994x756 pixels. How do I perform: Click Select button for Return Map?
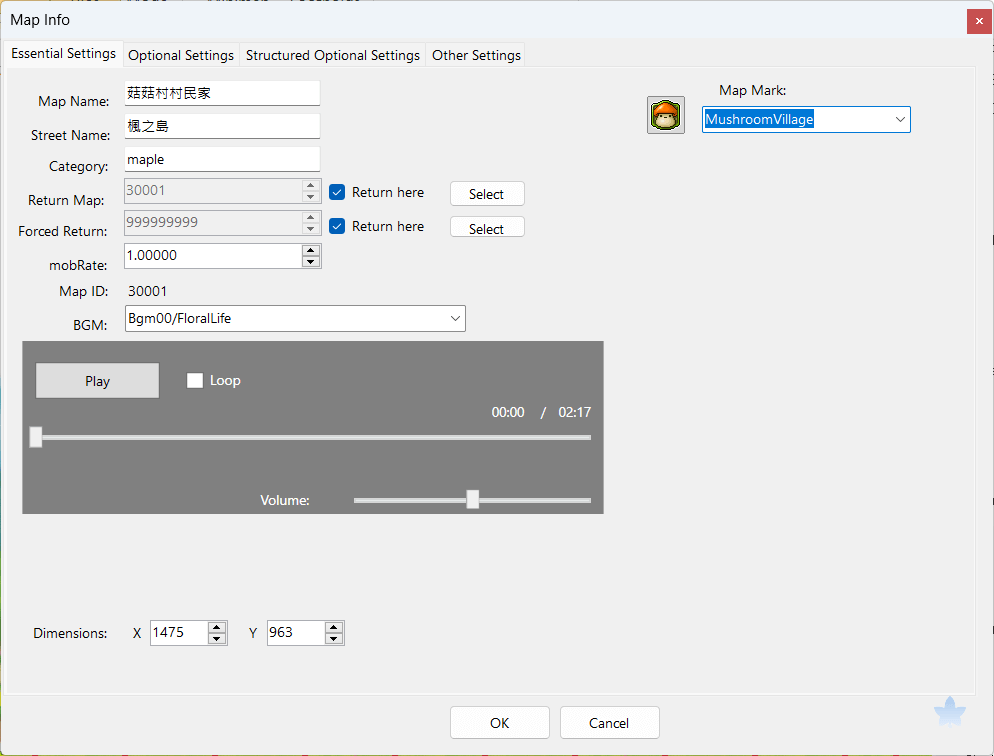[487, 194]
